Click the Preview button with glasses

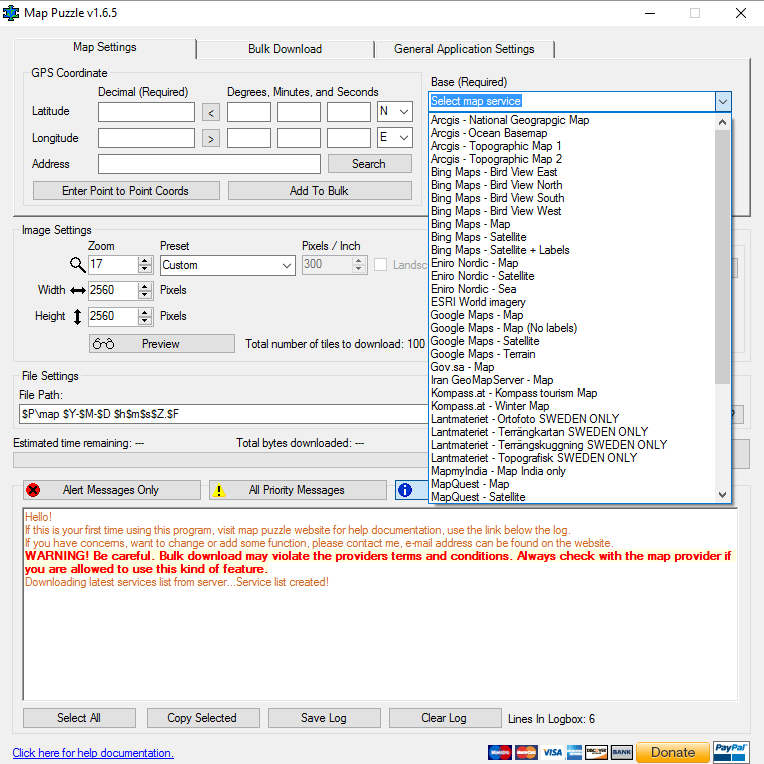pos(161,344)
